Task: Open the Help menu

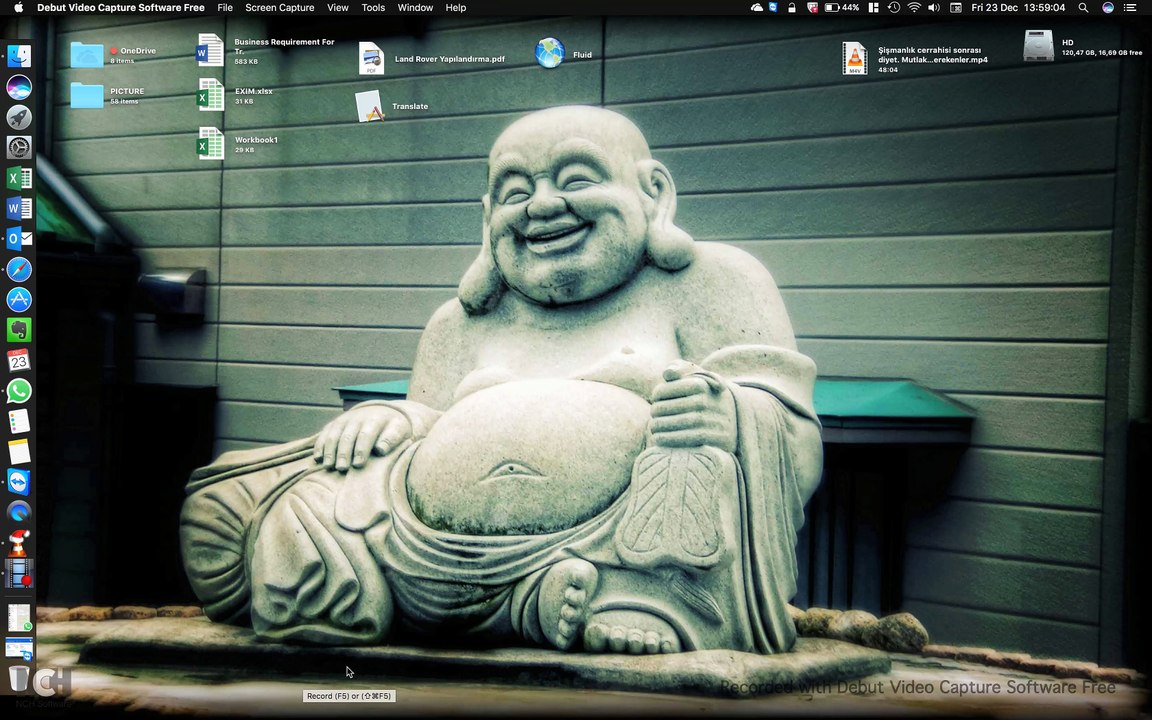Action: click(x=456, y=7)
